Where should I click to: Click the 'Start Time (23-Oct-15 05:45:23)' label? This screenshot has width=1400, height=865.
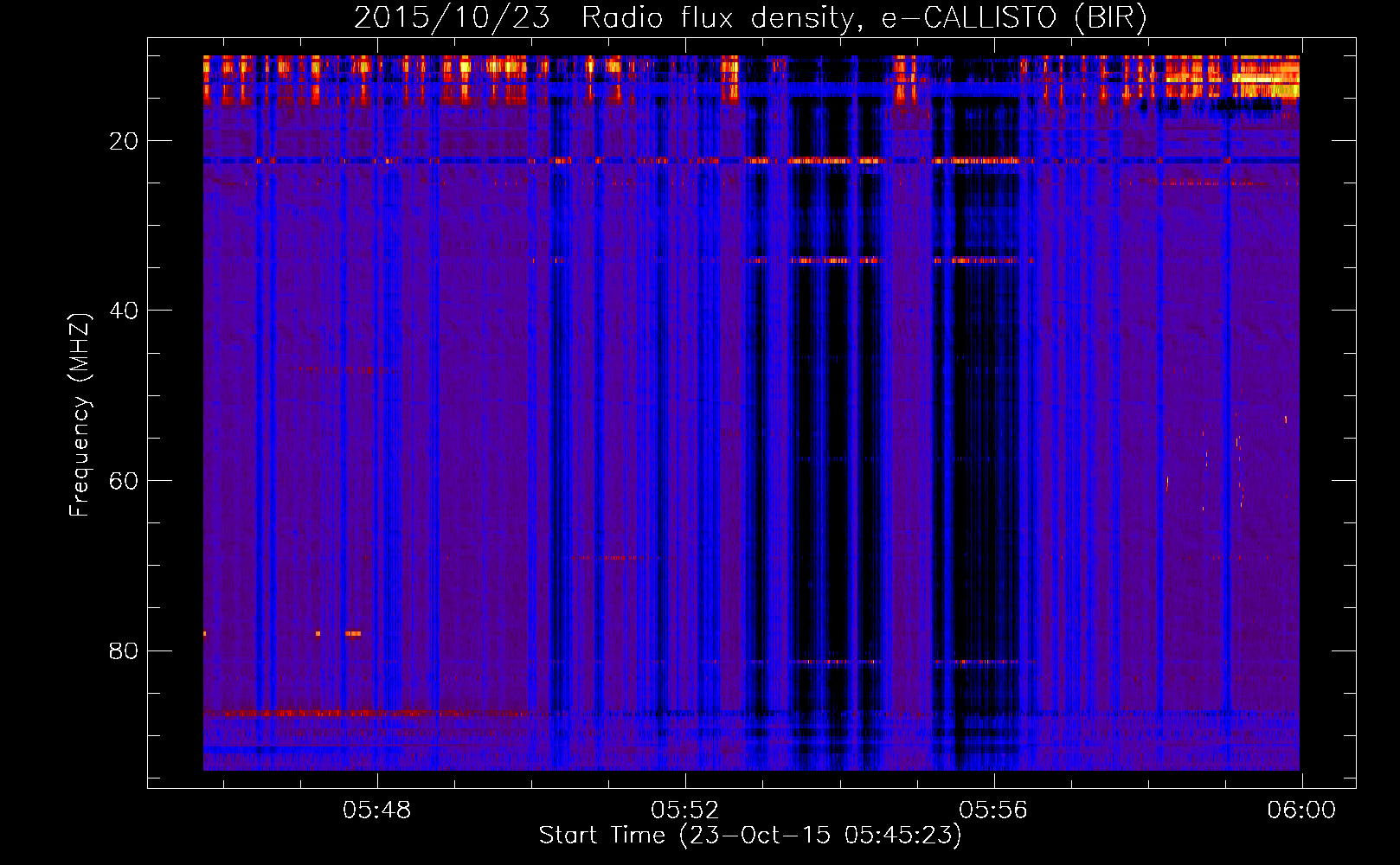750,836
